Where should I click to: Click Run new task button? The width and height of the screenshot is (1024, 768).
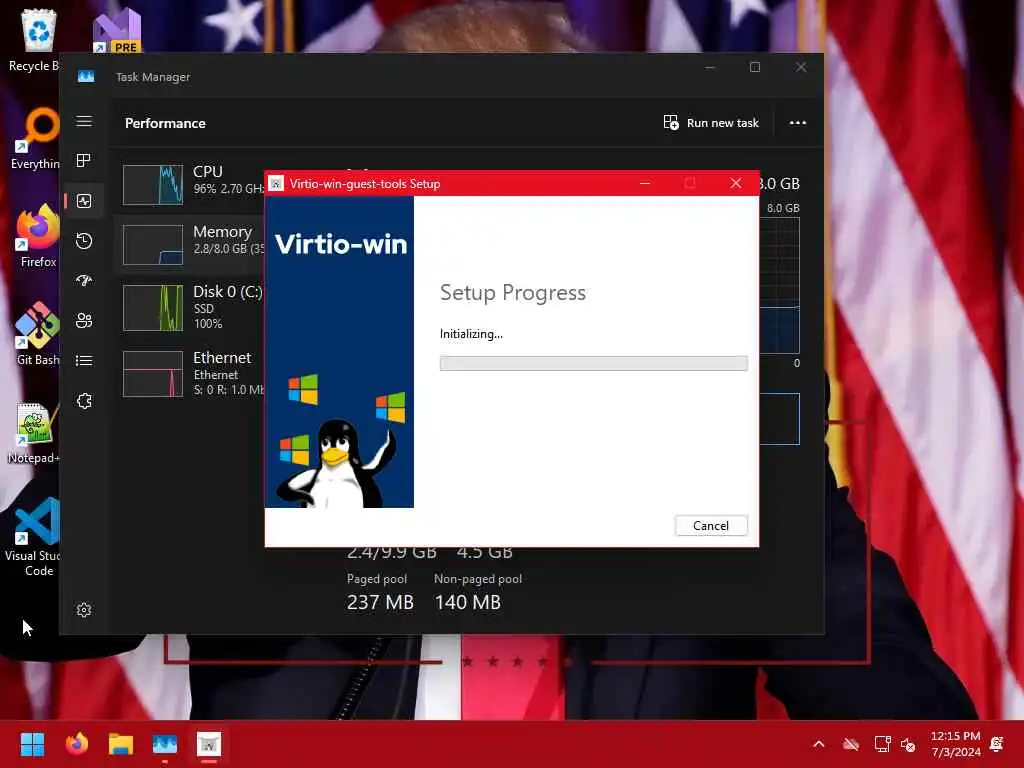tap(711, 123)
